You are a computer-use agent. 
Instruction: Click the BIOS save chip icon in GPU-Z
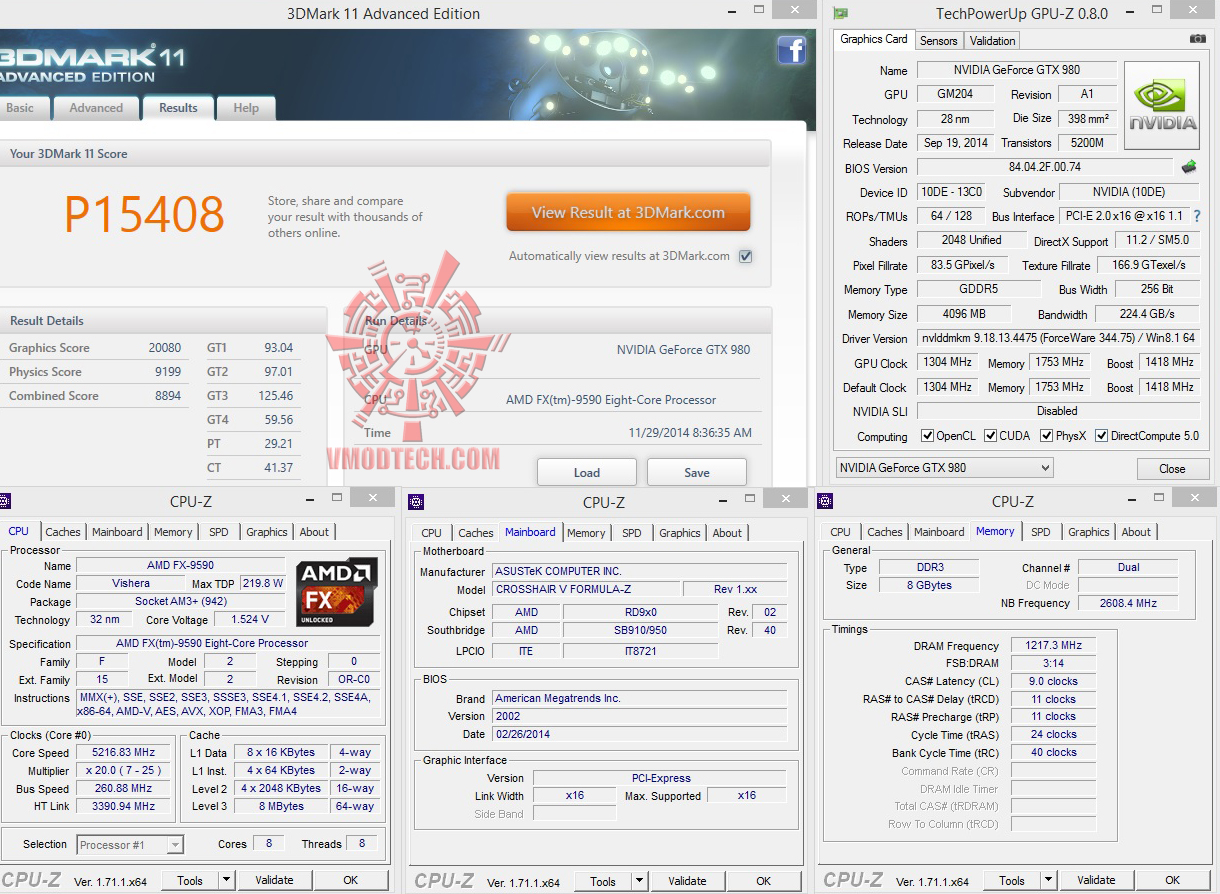[x=1189, y=167]
